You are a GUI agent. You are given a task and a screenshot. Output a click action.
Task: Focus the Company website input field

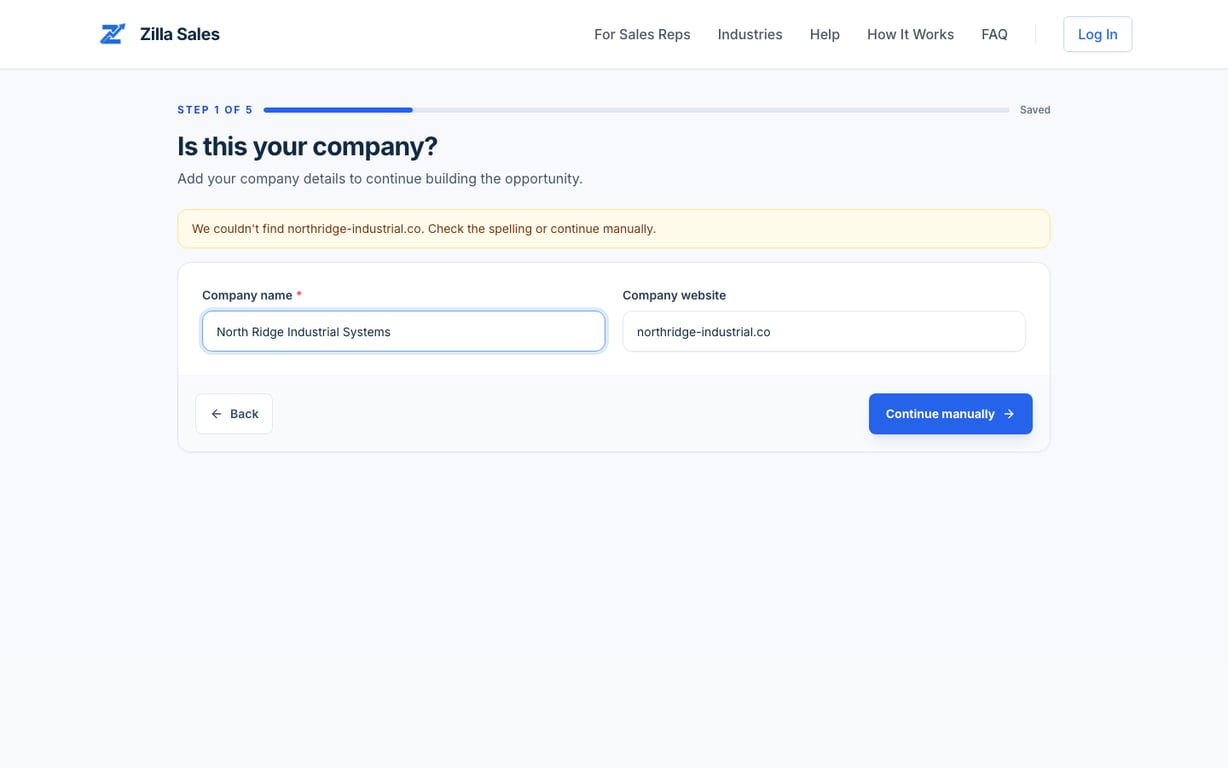[x=824, y=331]
